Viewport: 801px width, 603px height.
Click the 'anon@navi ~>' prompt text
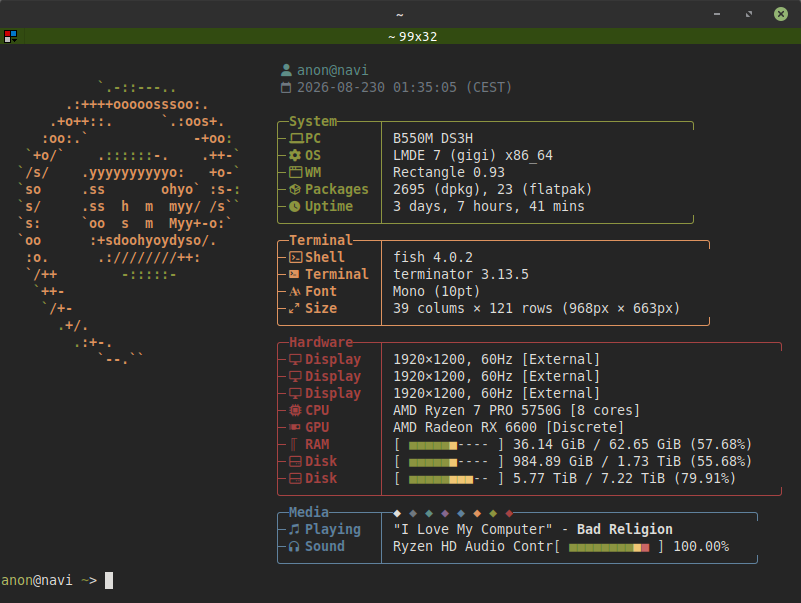tap(49, 581)
